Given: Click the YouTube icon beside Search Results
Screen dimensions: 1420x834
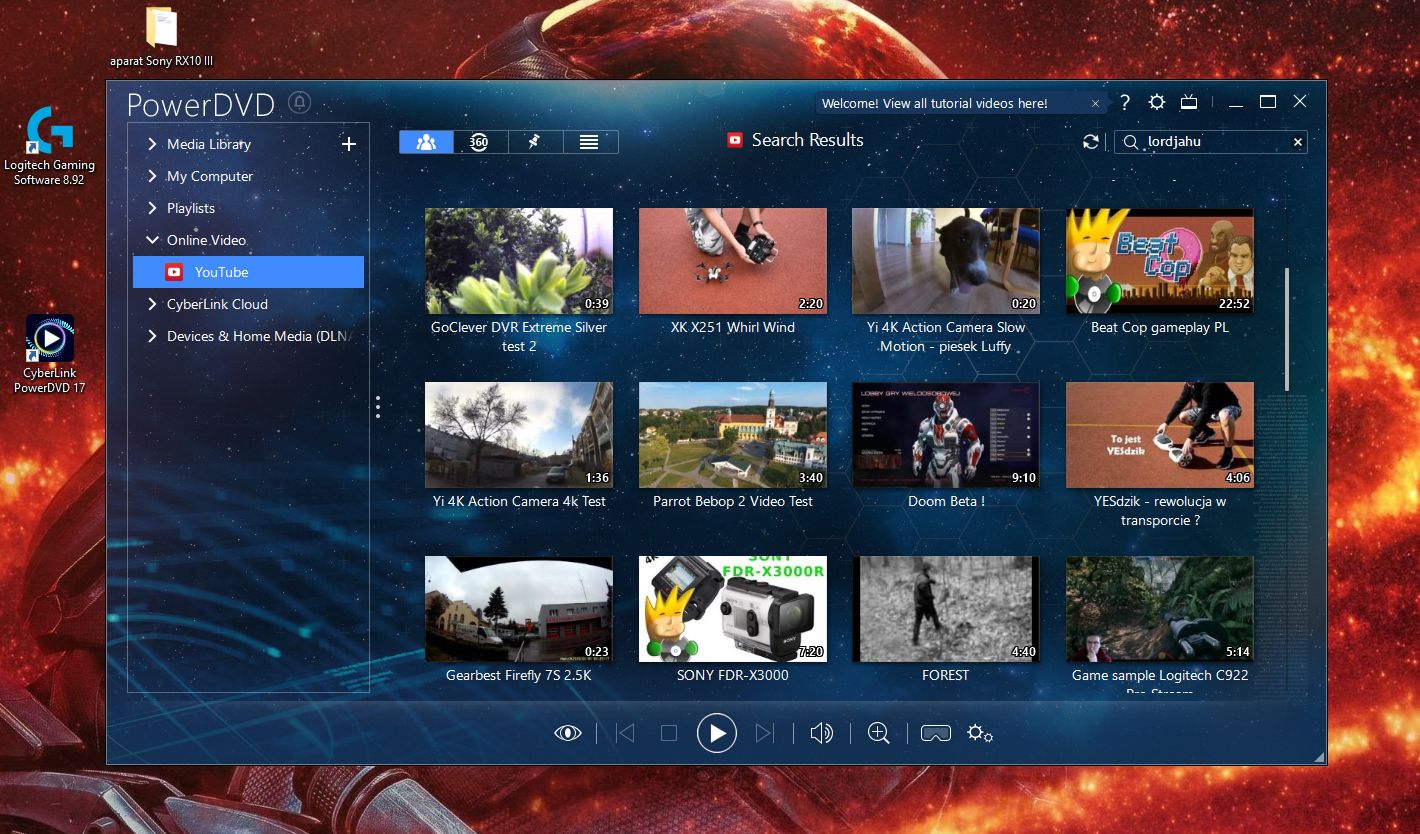Looking at the screenshot, I should (735, 140).
